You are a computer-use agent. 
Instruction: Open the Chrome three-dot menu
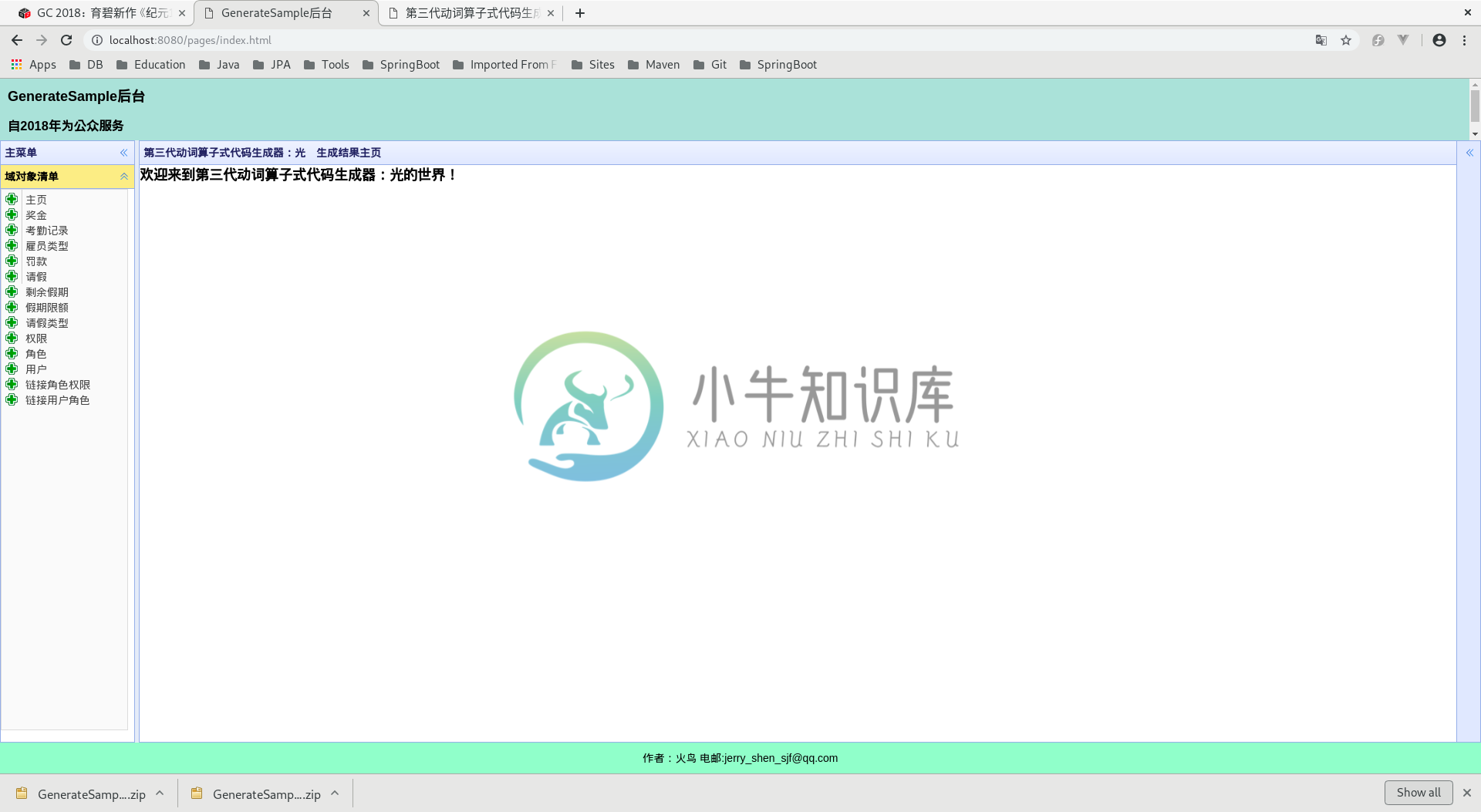coord(1464,40)
